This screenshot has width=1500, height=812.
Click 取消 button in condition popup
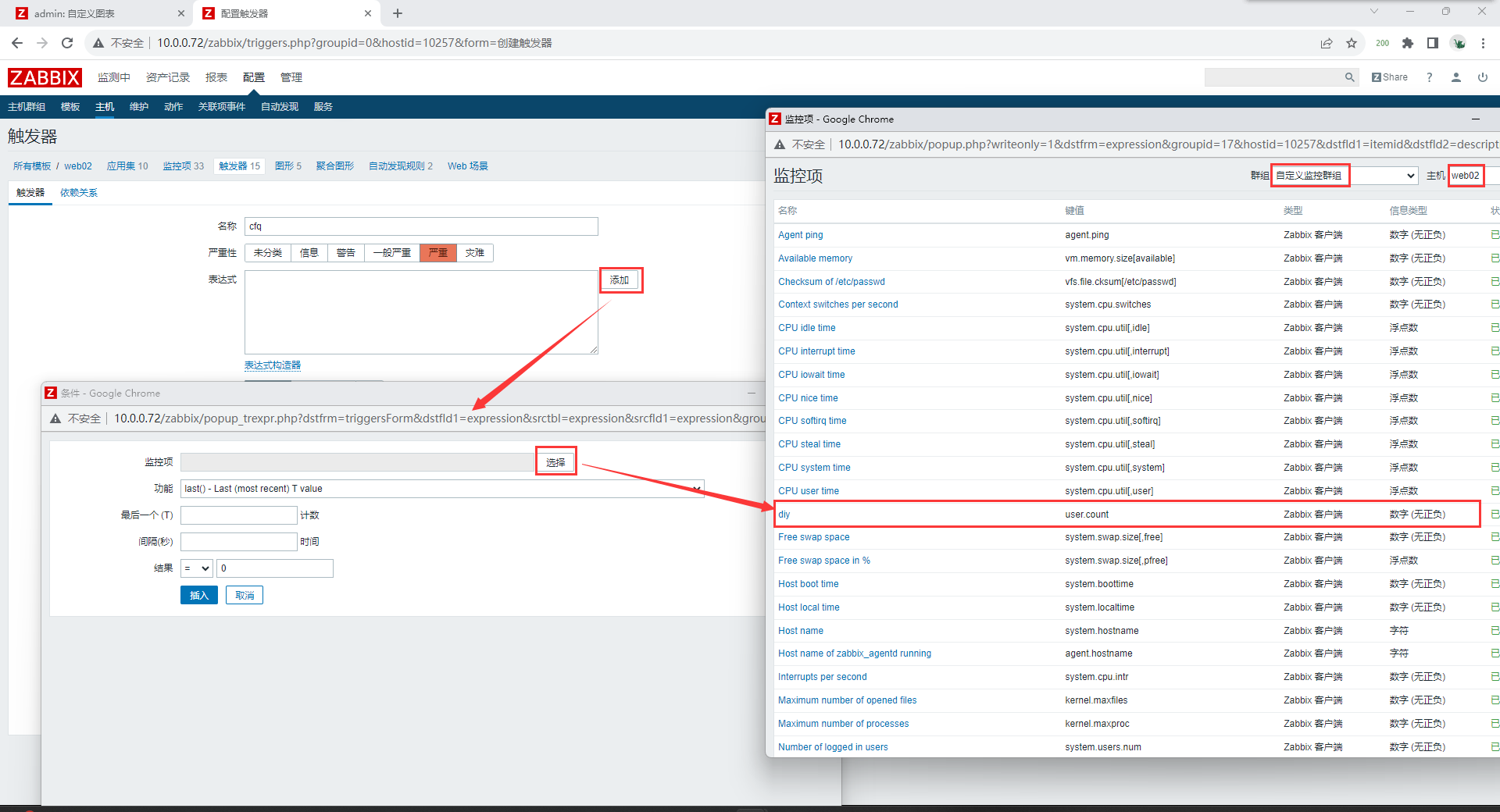tap(245, 595)
